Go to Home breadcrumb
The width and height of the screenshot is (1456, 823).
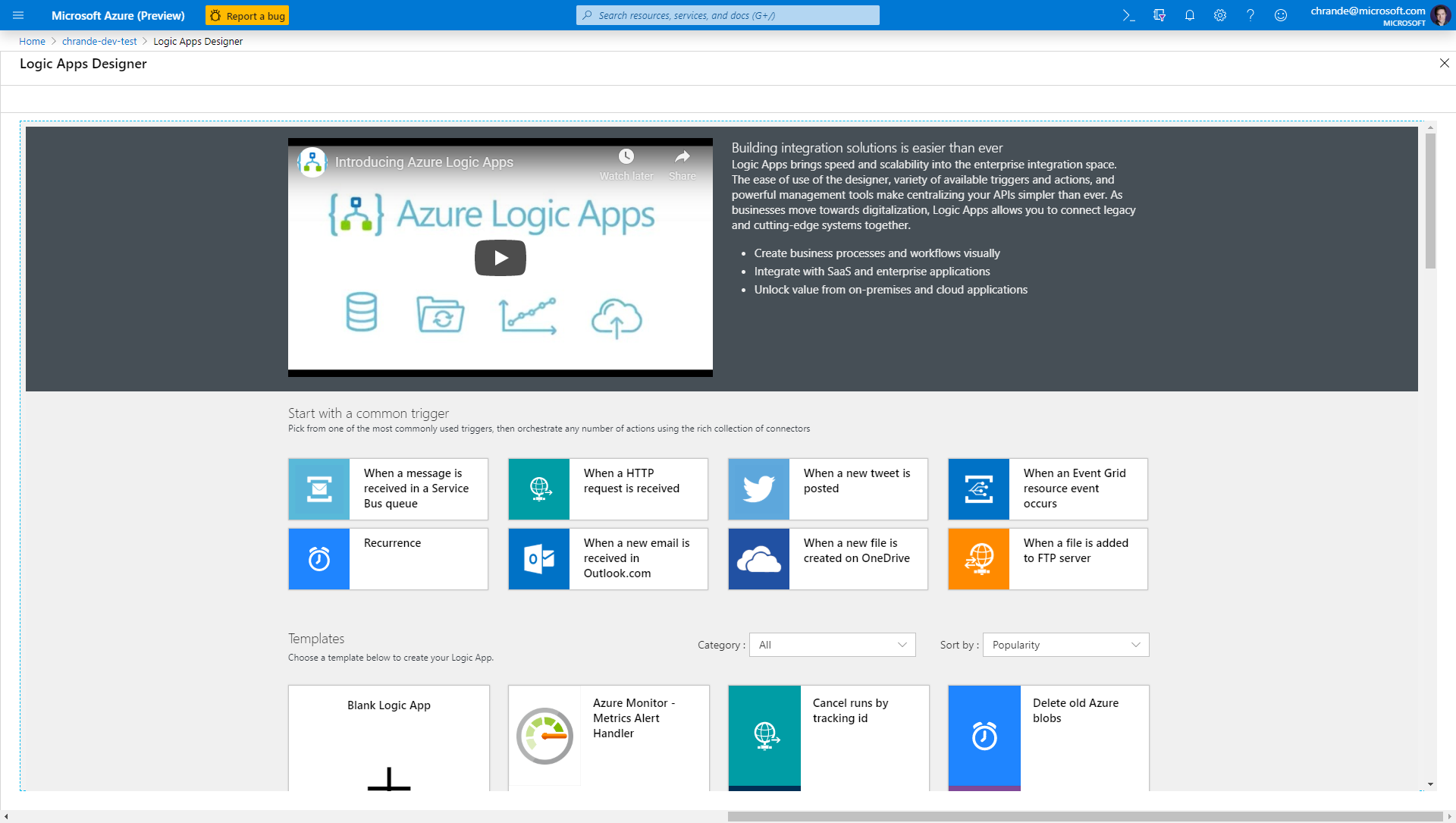pos(32,41)
